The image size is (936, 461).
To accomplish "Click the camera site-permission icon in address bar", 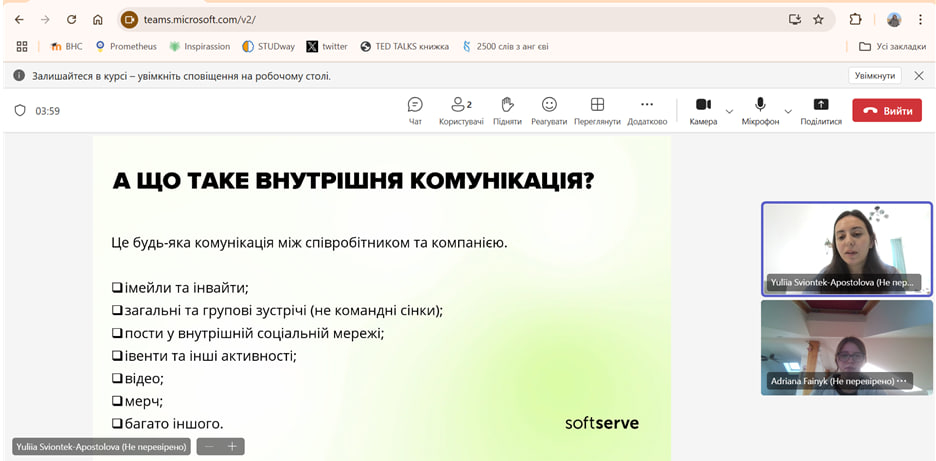I will 129,20.
